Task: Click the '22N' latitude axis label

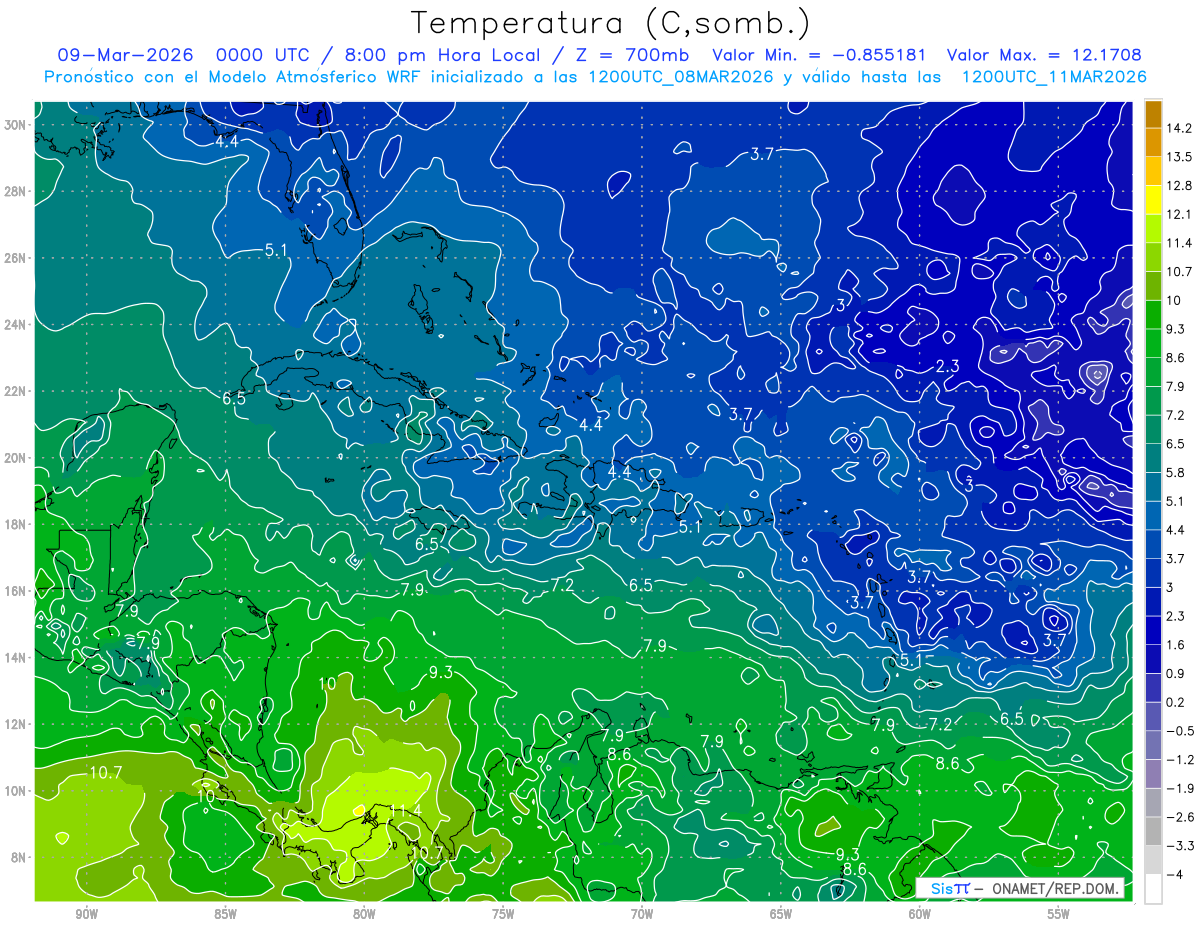Action: pyautogui.click(x=16, y=391)
